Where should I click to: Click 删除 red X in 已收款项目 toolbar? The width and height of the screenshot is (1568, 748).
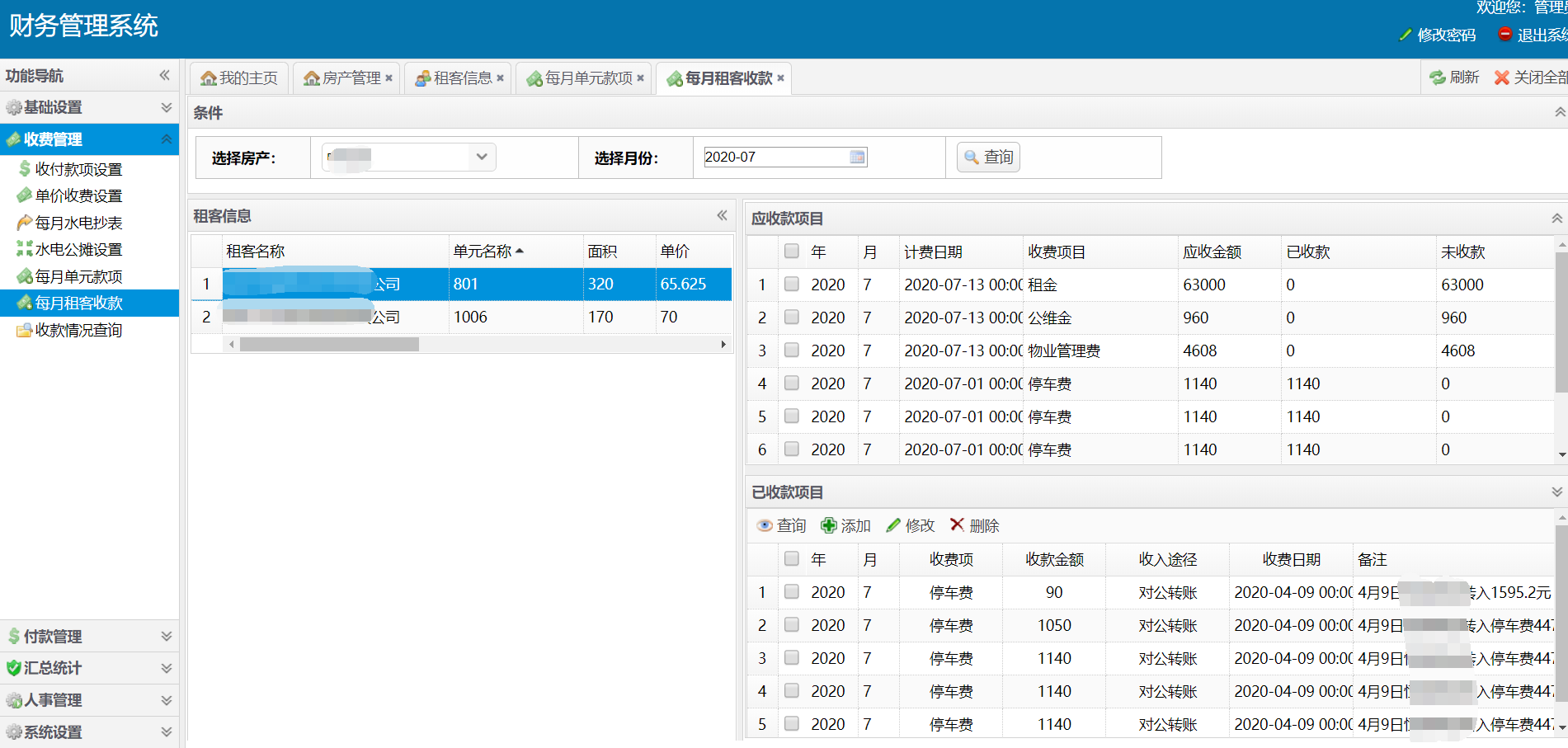(974, 525)
